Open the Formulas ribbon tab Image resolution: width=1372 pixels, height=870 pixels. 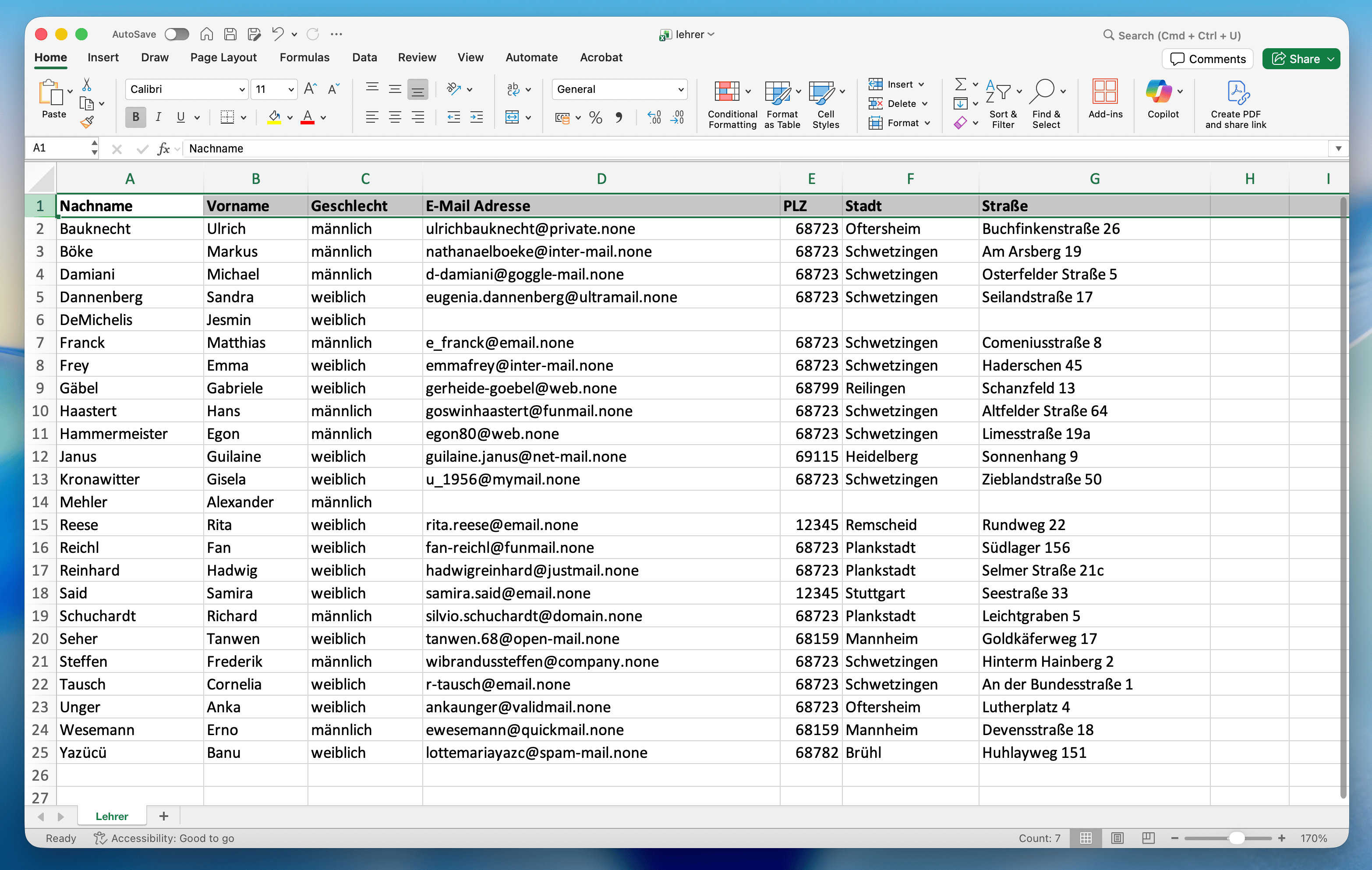click(x=304, y=57)
